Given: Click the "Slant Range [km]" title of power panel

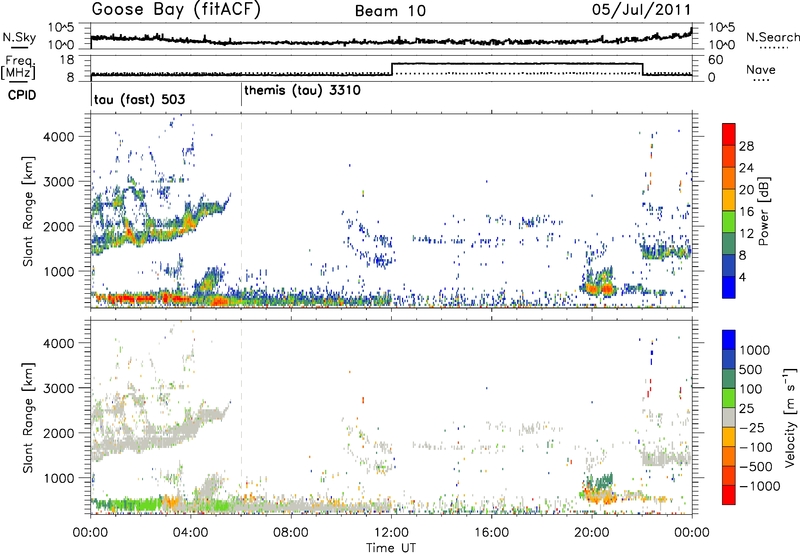Looking at the screenshot, I should pos(28,211).
